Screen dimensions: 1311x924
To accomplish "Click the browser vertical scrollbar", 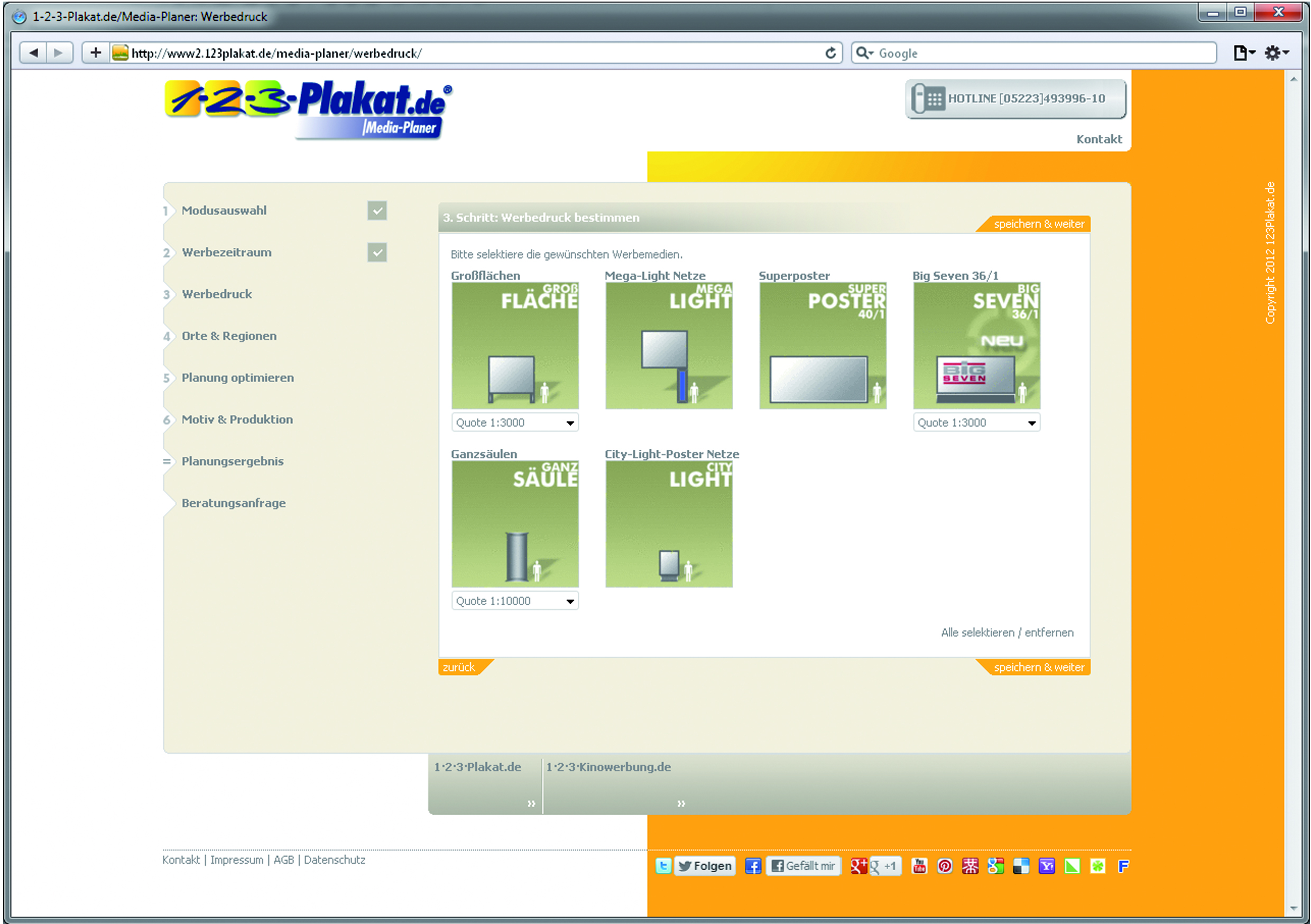I will click(1292, 491).
